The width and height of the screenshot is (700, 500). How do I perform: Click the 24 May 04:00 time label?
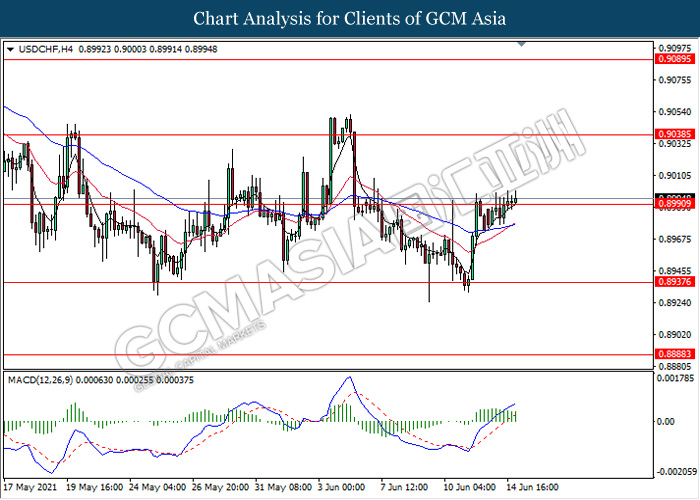(158, 487)
